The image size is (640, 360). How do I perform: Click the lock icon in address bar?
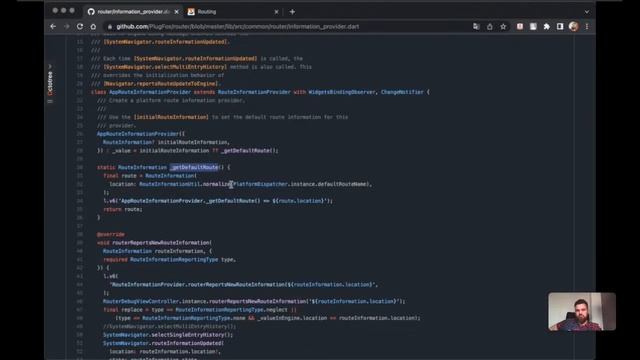pyautogui.click(x=110, y=27)
